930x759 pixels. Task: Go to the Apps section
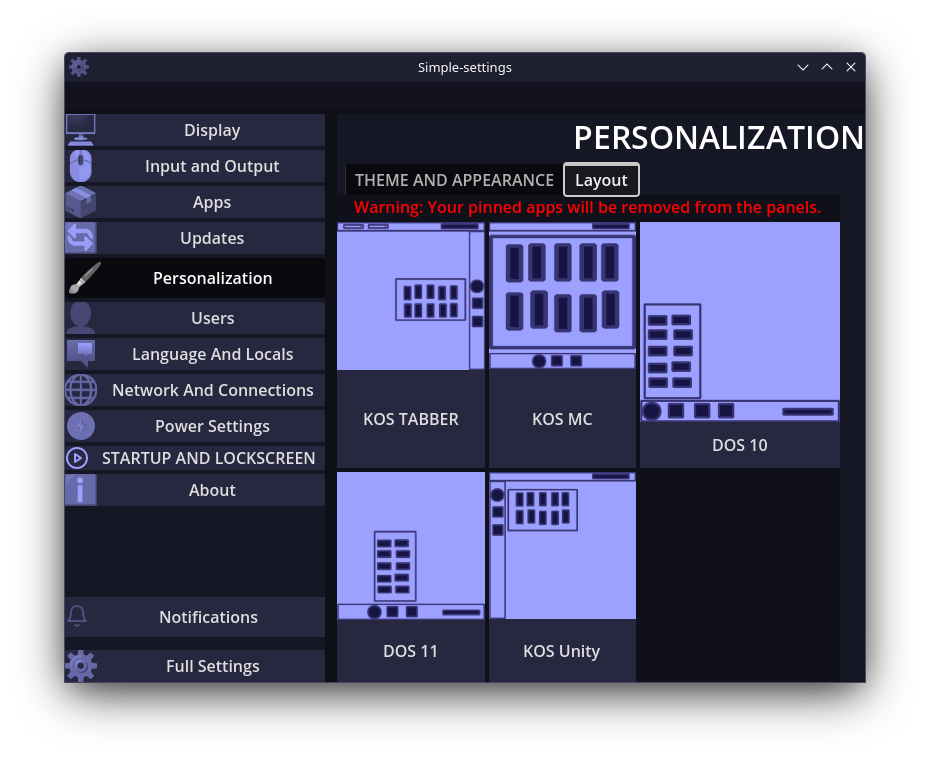(195, 202)
